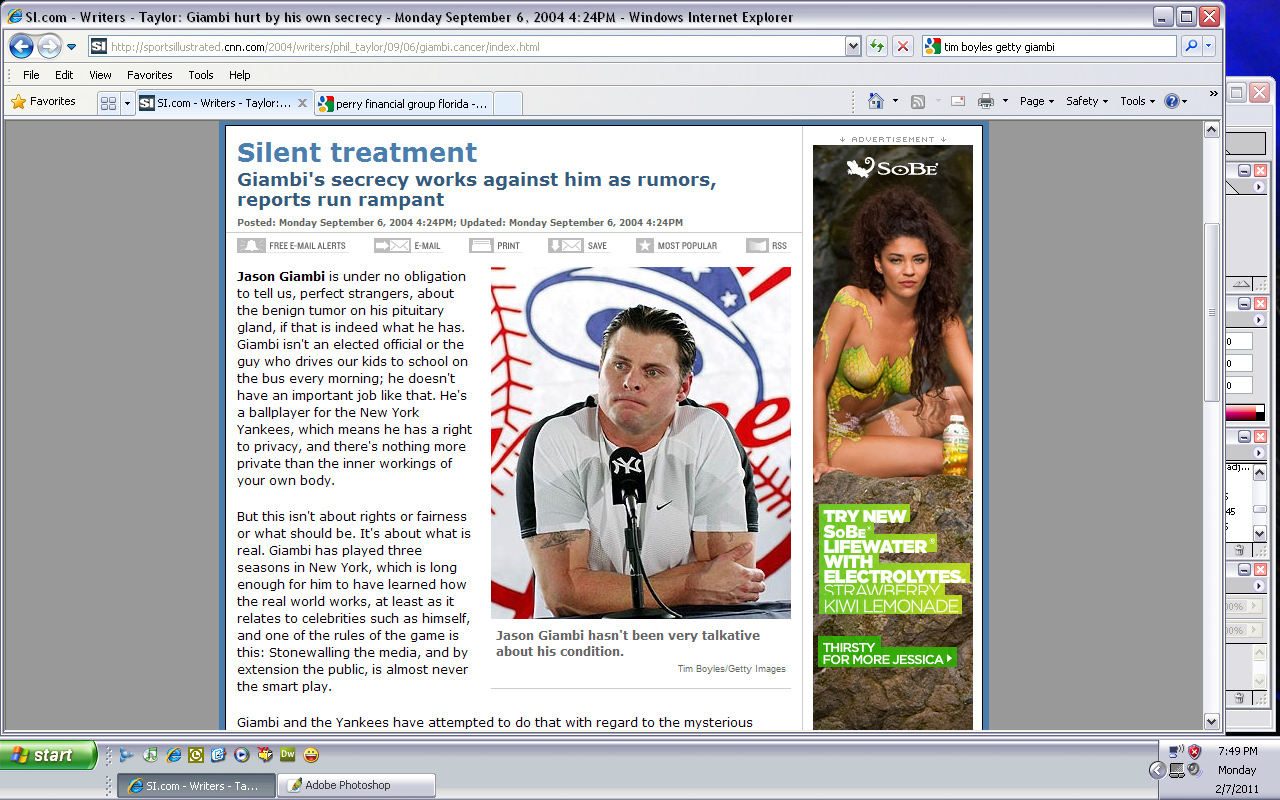Click the taskbar clock showing 7:49 PM
This screenshot has height=800, width=1280.
pyautogui.click(x=1237, y=751)
